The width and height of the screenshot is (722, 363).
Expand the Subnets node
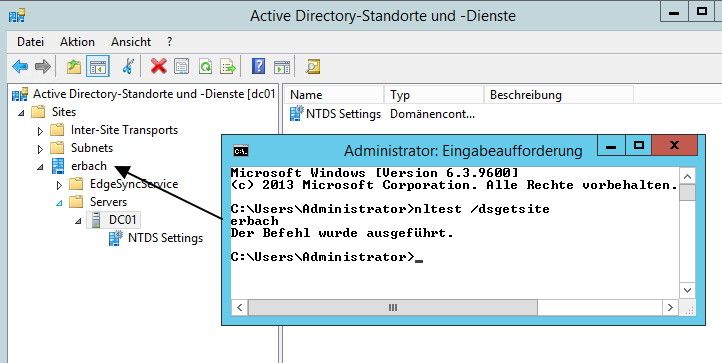(x=40, y=149)
